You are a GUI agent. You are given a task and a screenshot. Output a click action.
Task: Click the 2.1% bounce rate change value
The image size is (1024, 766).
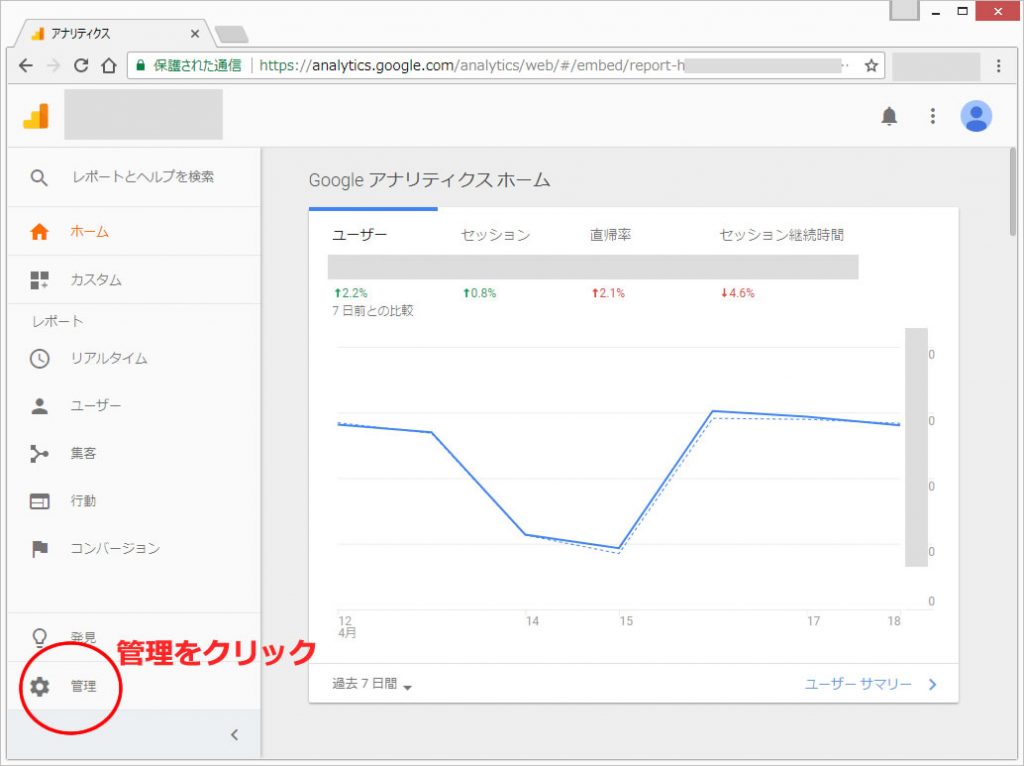pos(608,293)
